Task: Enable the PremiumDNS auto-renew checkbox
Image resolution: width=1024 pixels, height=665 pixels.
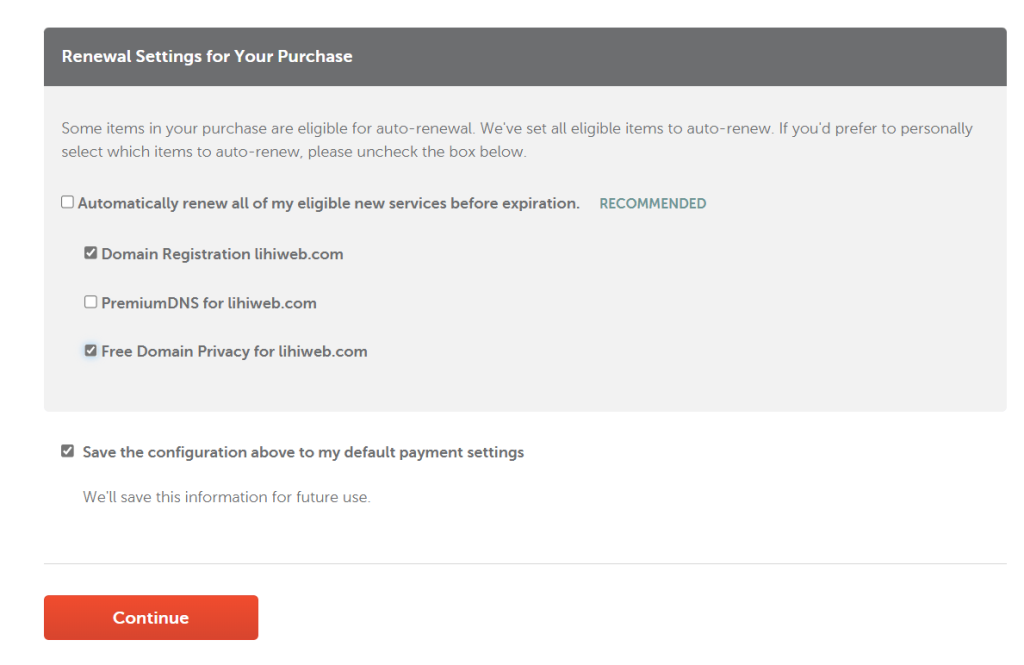Action: click(91, 302)
